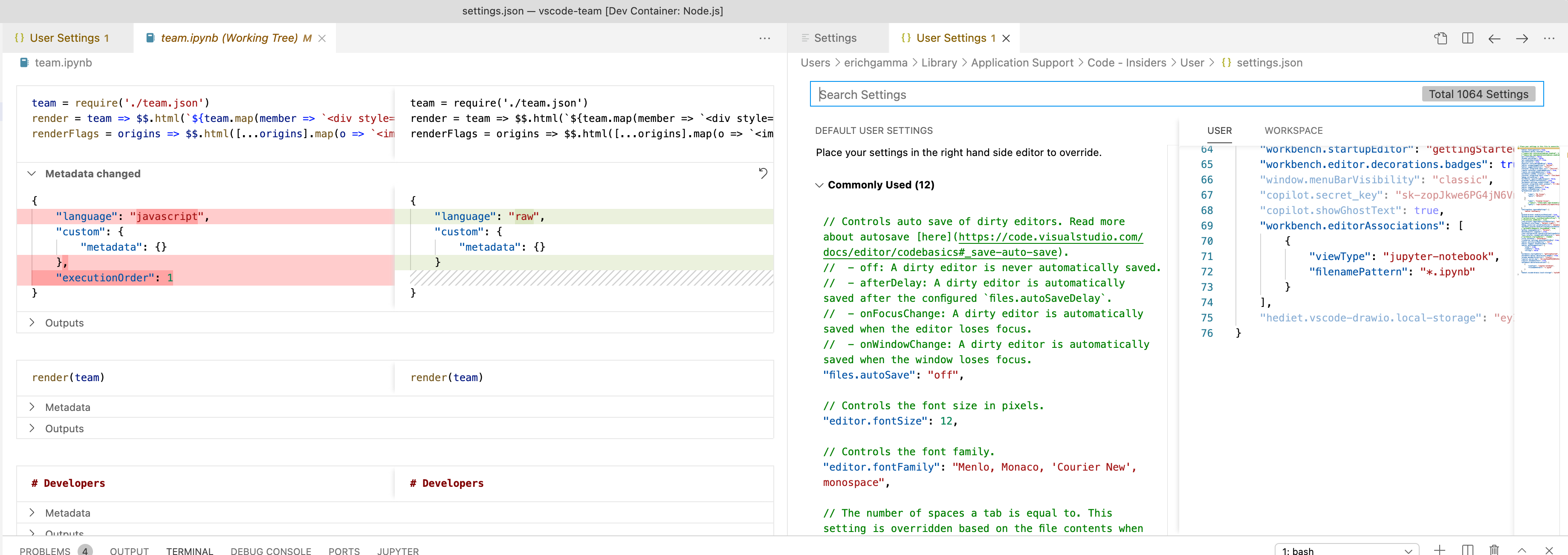Navigate back using the arrow icon
The width and height of the screenshot is (1568, 555).
(1494, 38)
